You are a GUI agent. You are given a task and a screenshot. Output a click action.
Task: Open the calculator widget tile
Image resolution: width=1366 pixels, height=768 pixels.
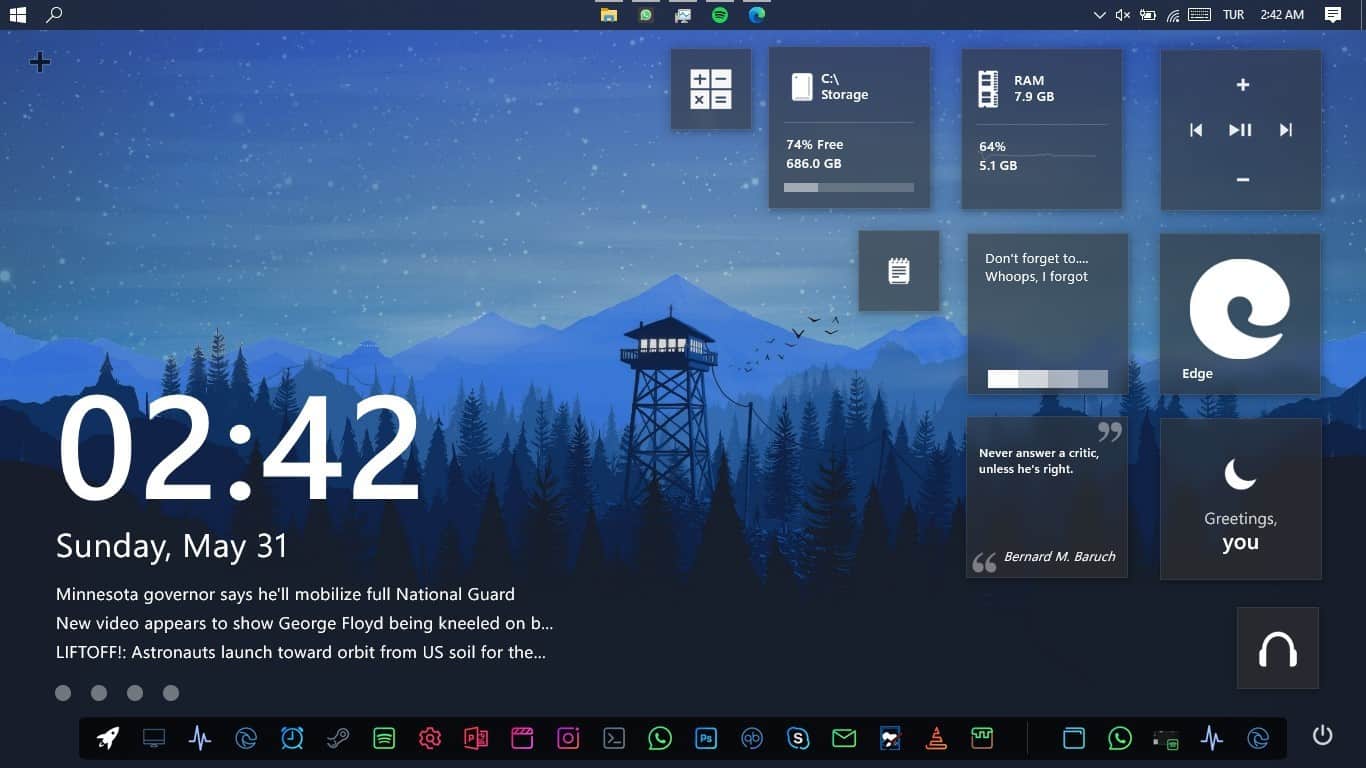point(711,89)
